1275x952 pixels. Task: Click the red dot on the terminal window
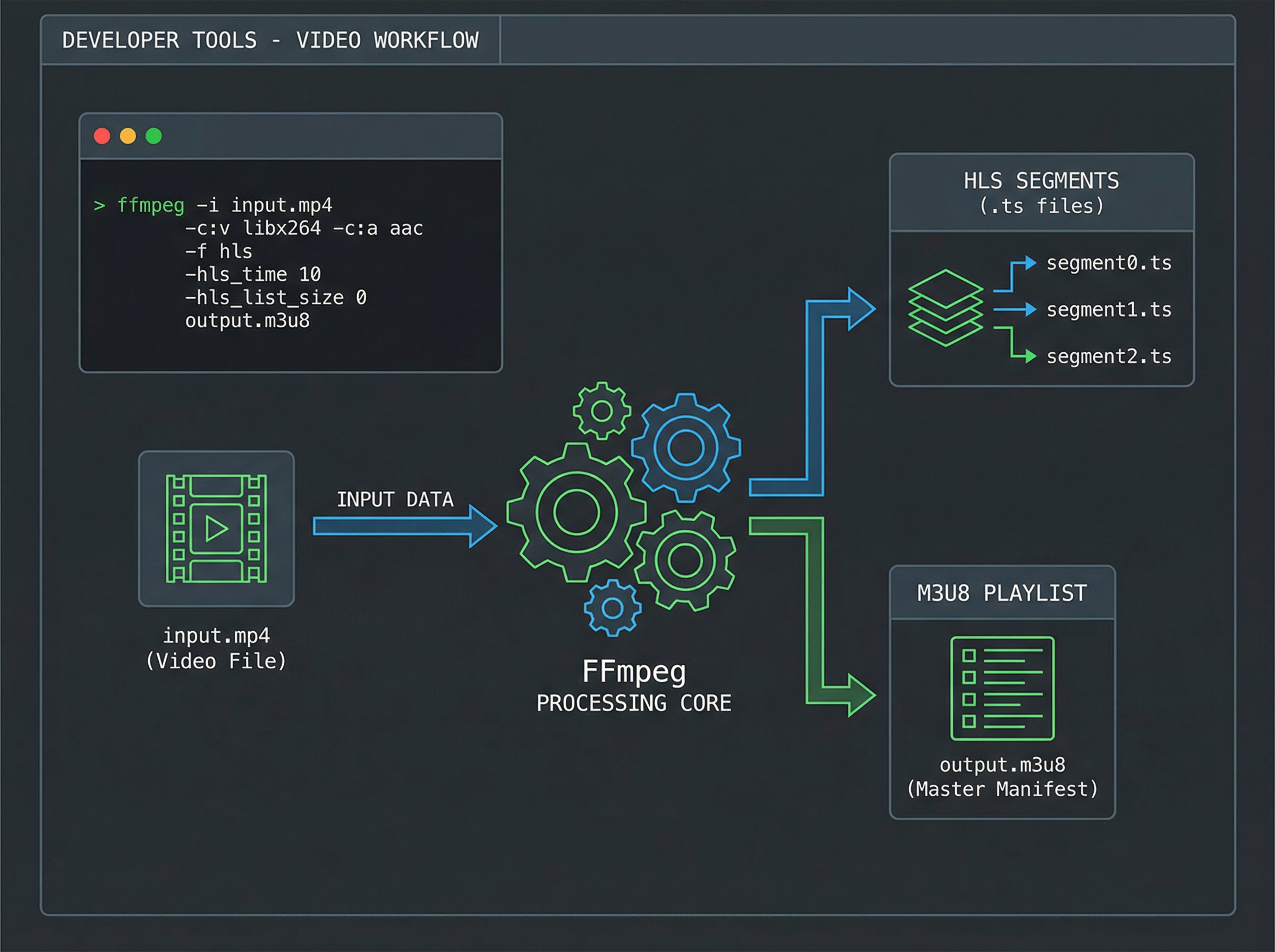pos(103,136)
